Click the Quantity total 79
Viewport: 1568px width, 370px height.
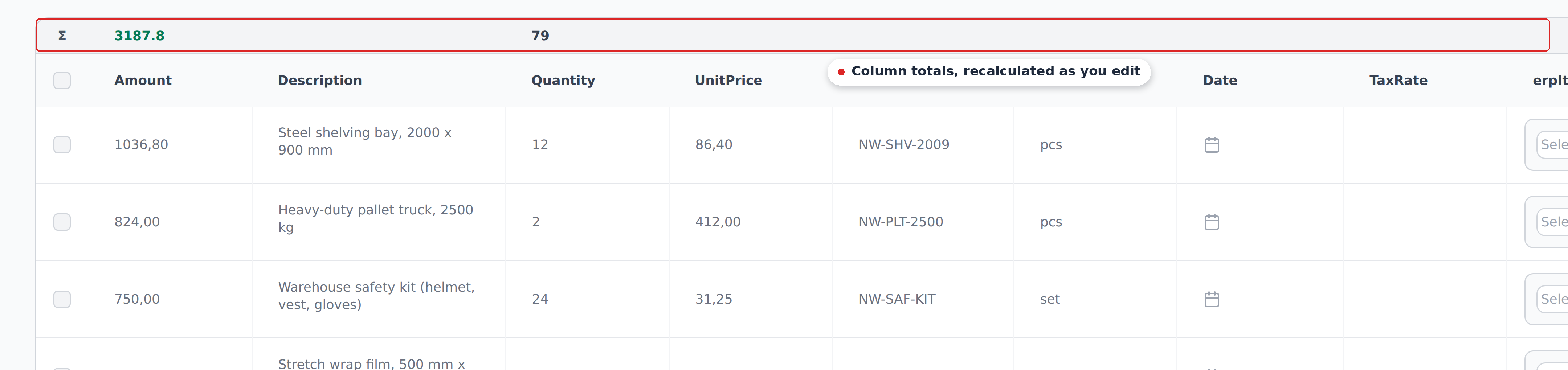point(540,36)
